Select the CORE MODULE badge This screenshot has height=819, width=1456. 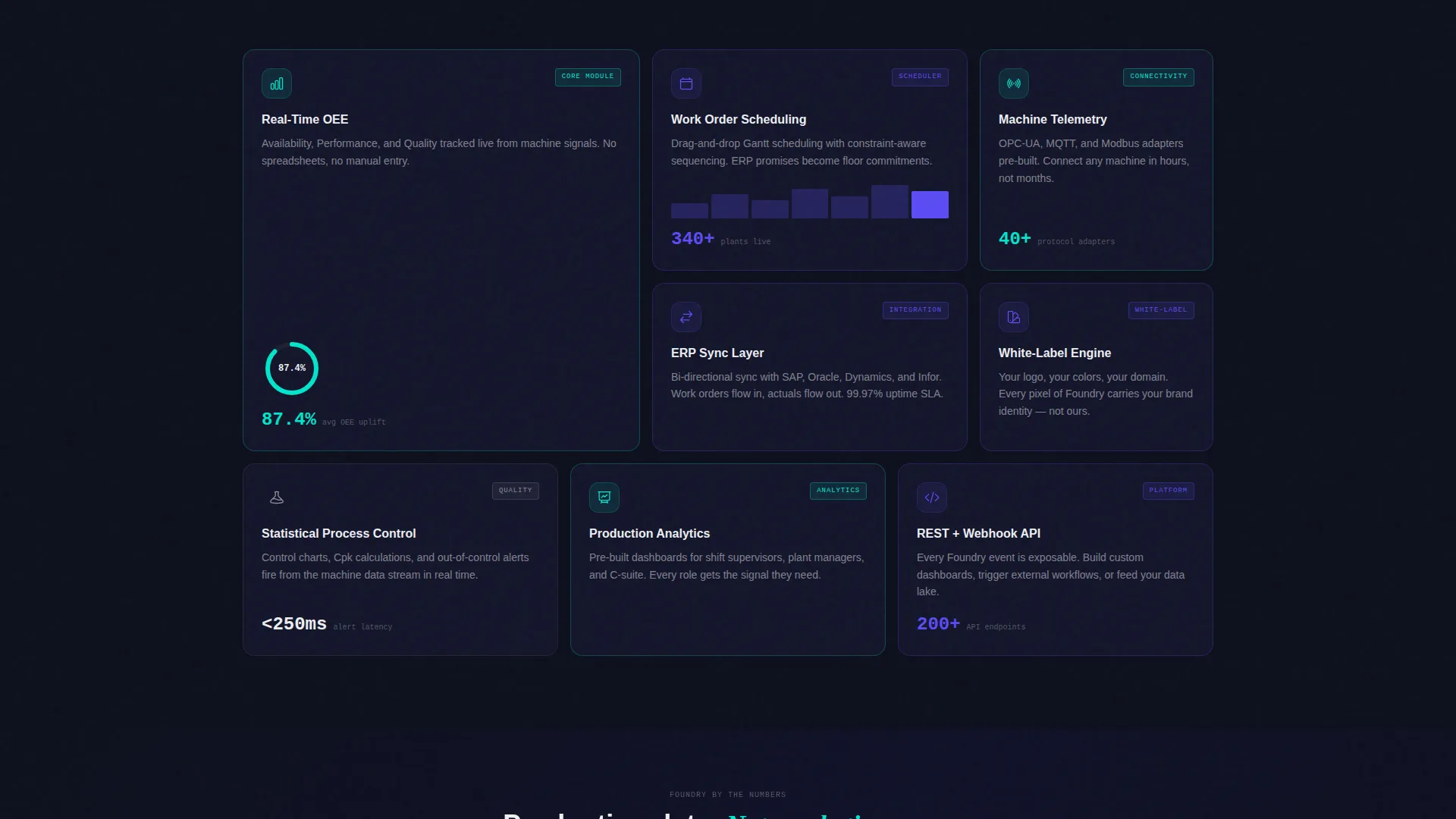pyautogui.click(x=588, y=77)
